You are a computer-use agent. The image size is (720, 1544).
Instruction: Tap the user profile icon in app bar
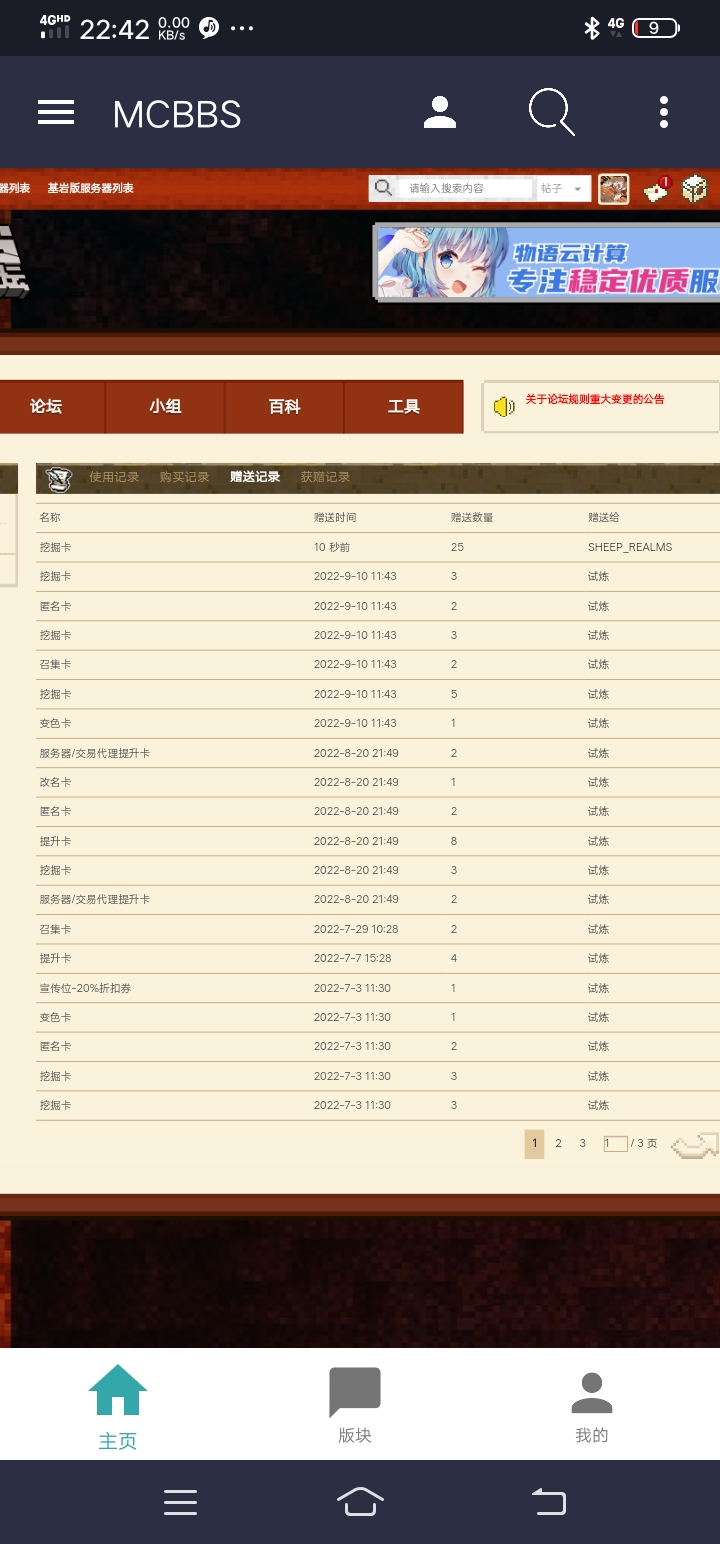click(440, 113)
